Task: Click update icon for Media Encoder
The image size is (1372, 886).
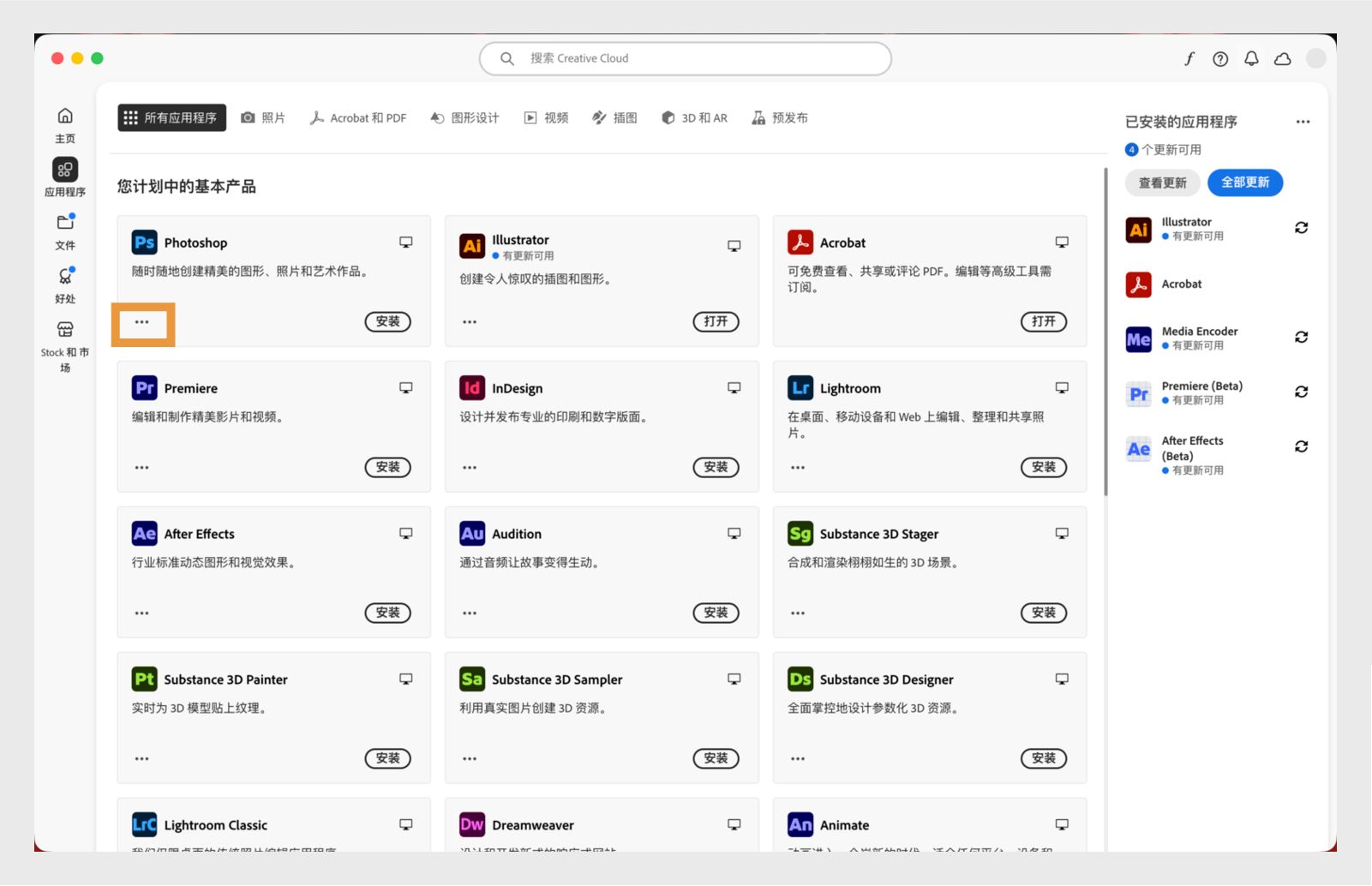Action: tap(1301, 338)
